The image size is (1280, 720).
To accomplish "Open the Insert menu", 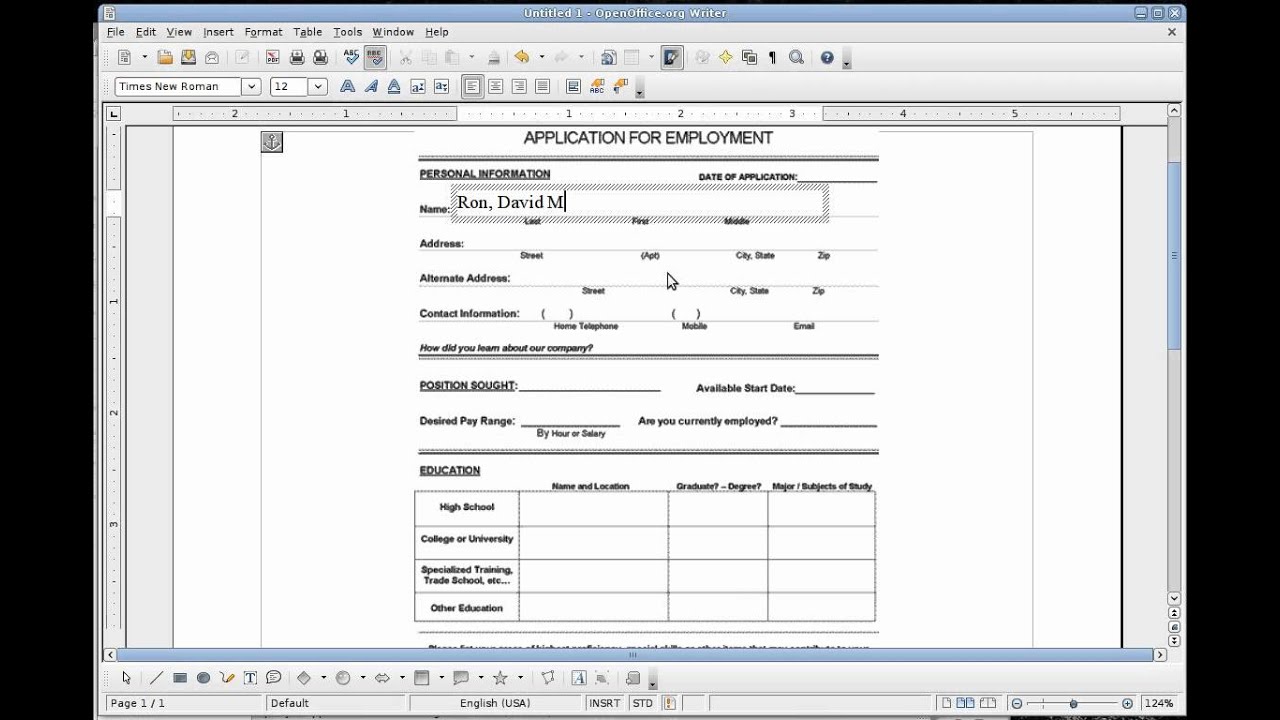I will pos(218,32).
